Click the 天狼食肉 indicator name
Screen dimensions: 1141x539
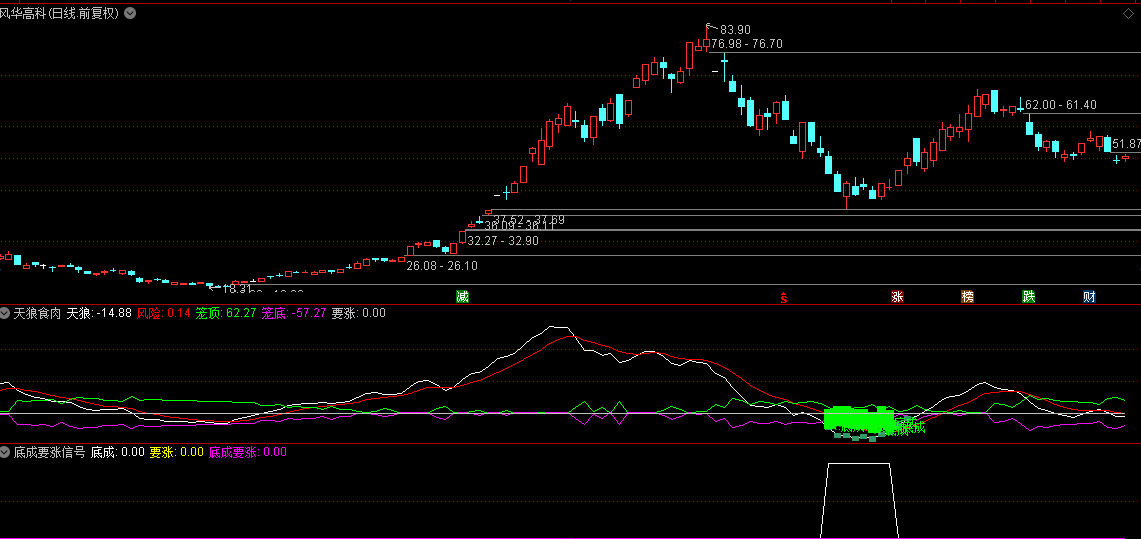(x=37, y=314)
